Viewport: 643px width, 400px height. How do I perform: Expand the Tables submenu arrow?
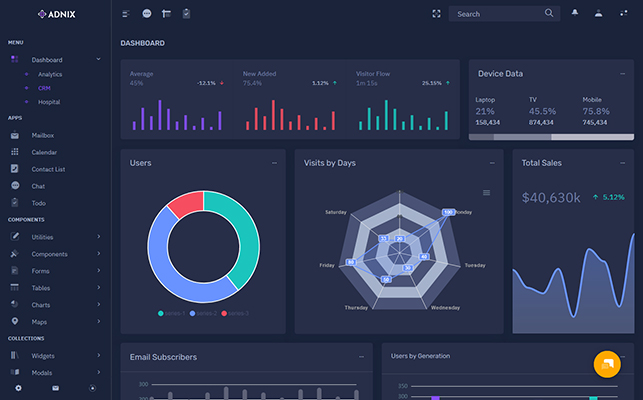[x=99, y=287]
